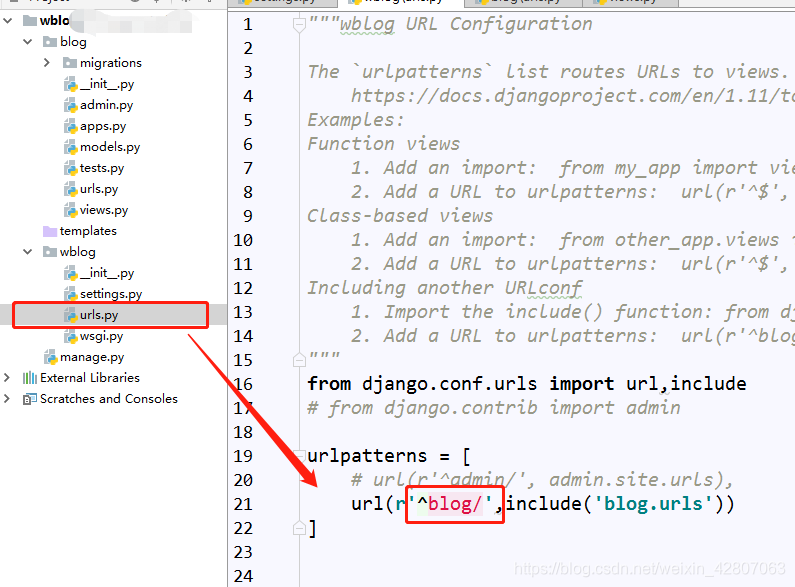Image resolution: width=795 pixels, height=587 pixels.
Task: Click commented 'from django.contrib import admin' line
Action: point(494,408)
